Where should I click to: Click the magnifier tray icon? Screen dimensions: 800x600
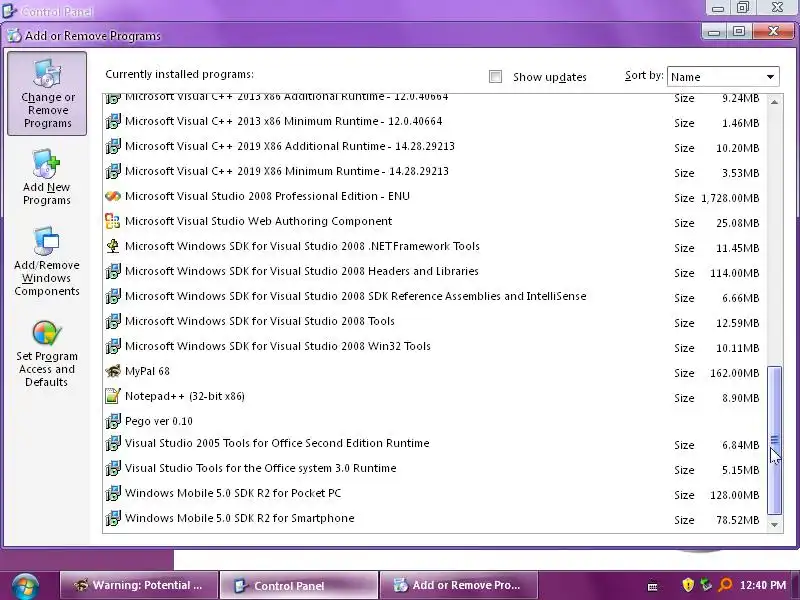725,585
